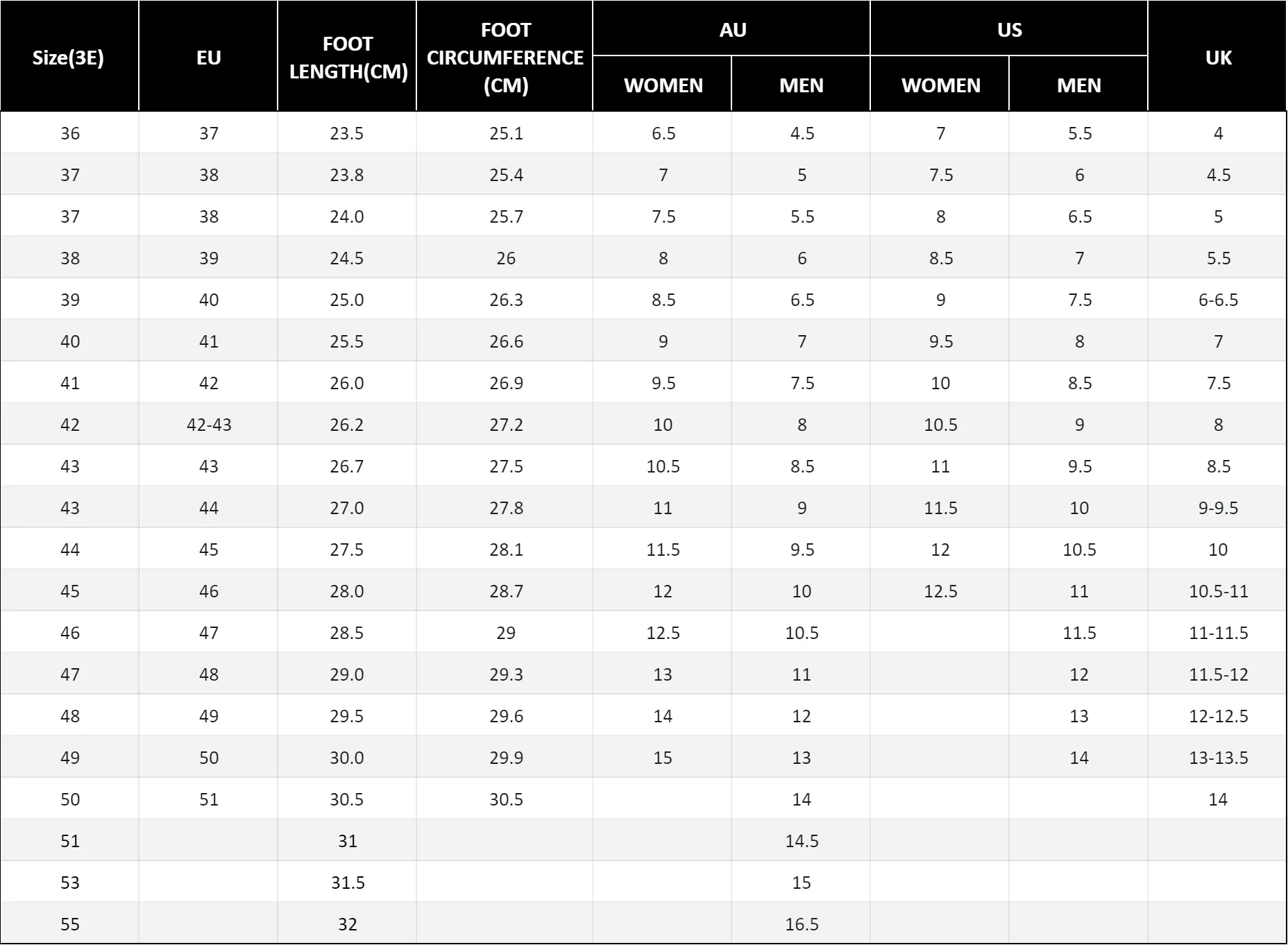This screenshot has width=1288, height=945.
Task: Click the AU men value 16.5
Action: coord(802,924)
